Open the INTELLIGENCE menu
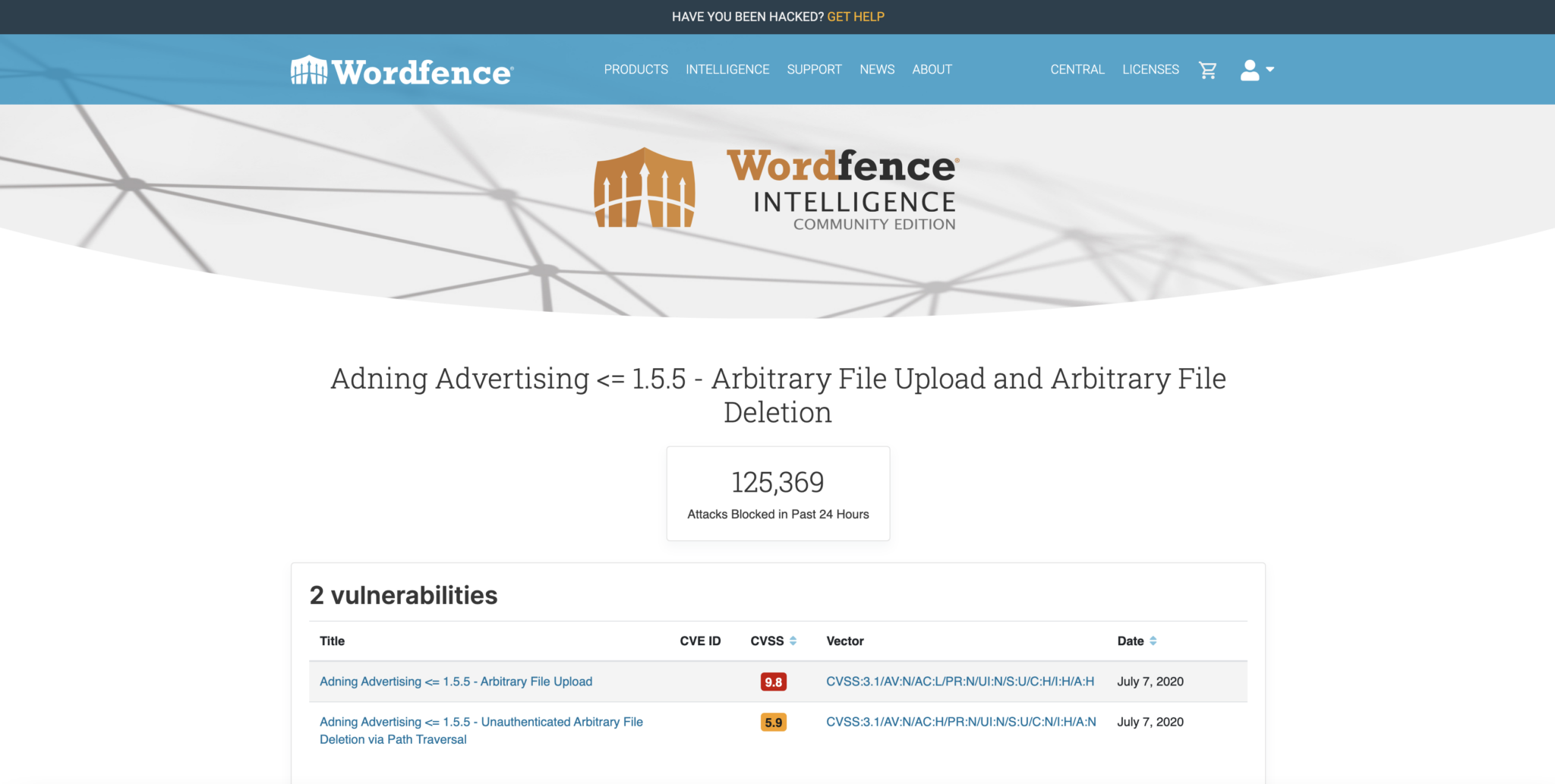Screen dimensions: 1555x784 (x=727, y=69)
